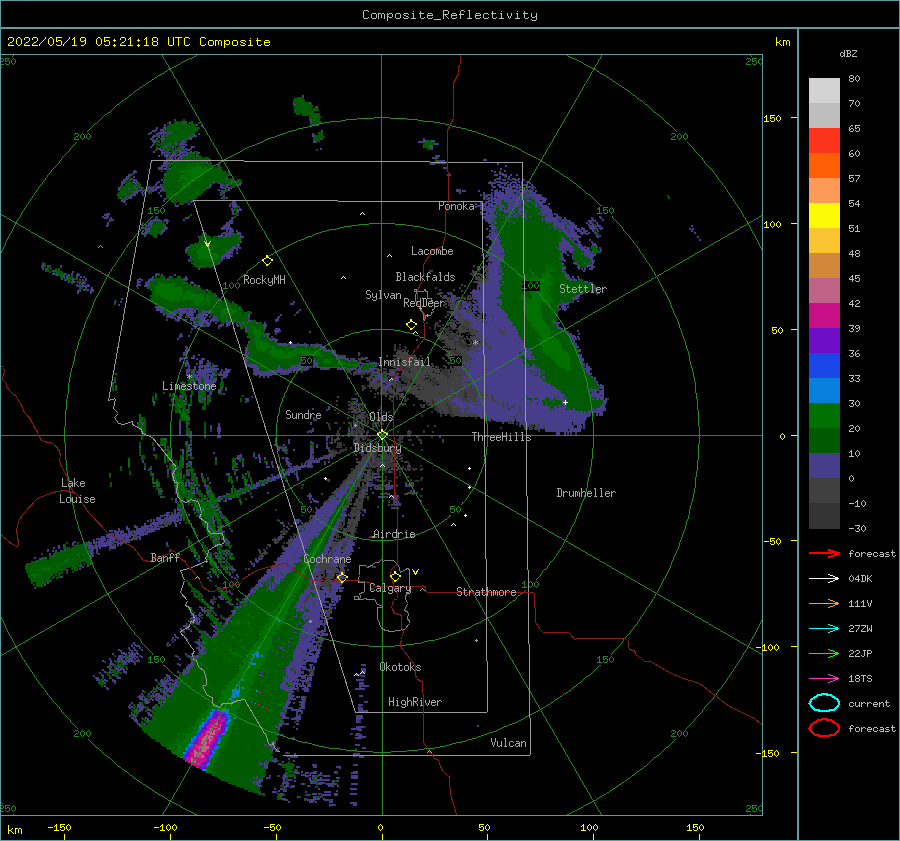The height and width of the screenshot is (841, 900).
Task: Click the 80 dBZ value in legend
Action: click(854, 78)
